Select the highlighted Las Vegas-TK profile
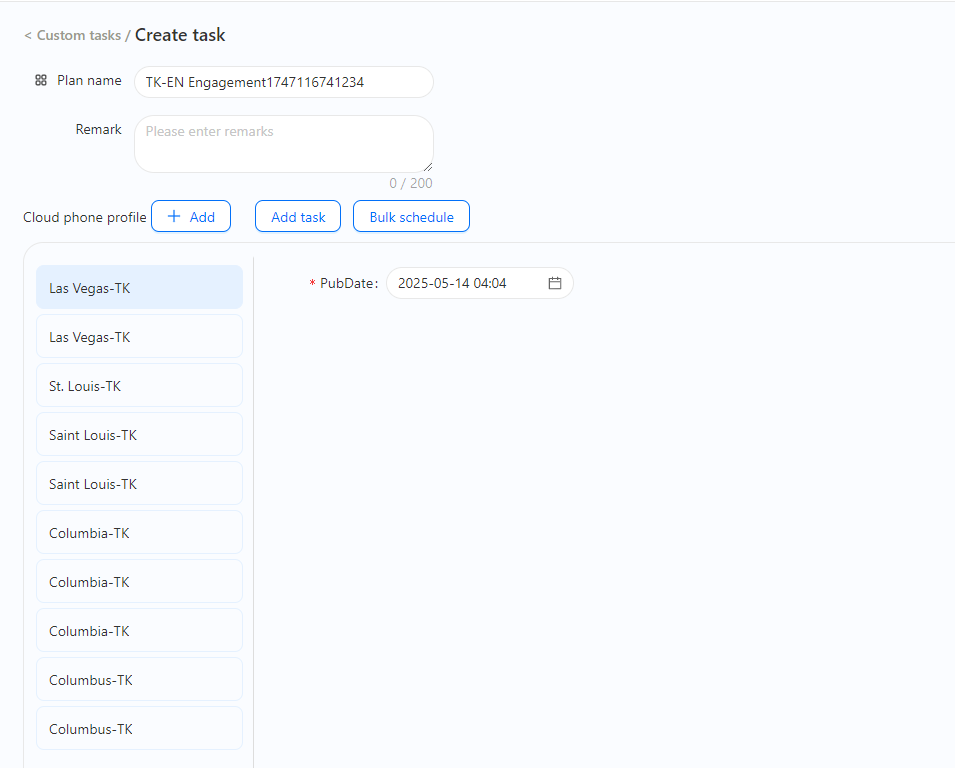The image size is (955, 768). pos(139,287)
